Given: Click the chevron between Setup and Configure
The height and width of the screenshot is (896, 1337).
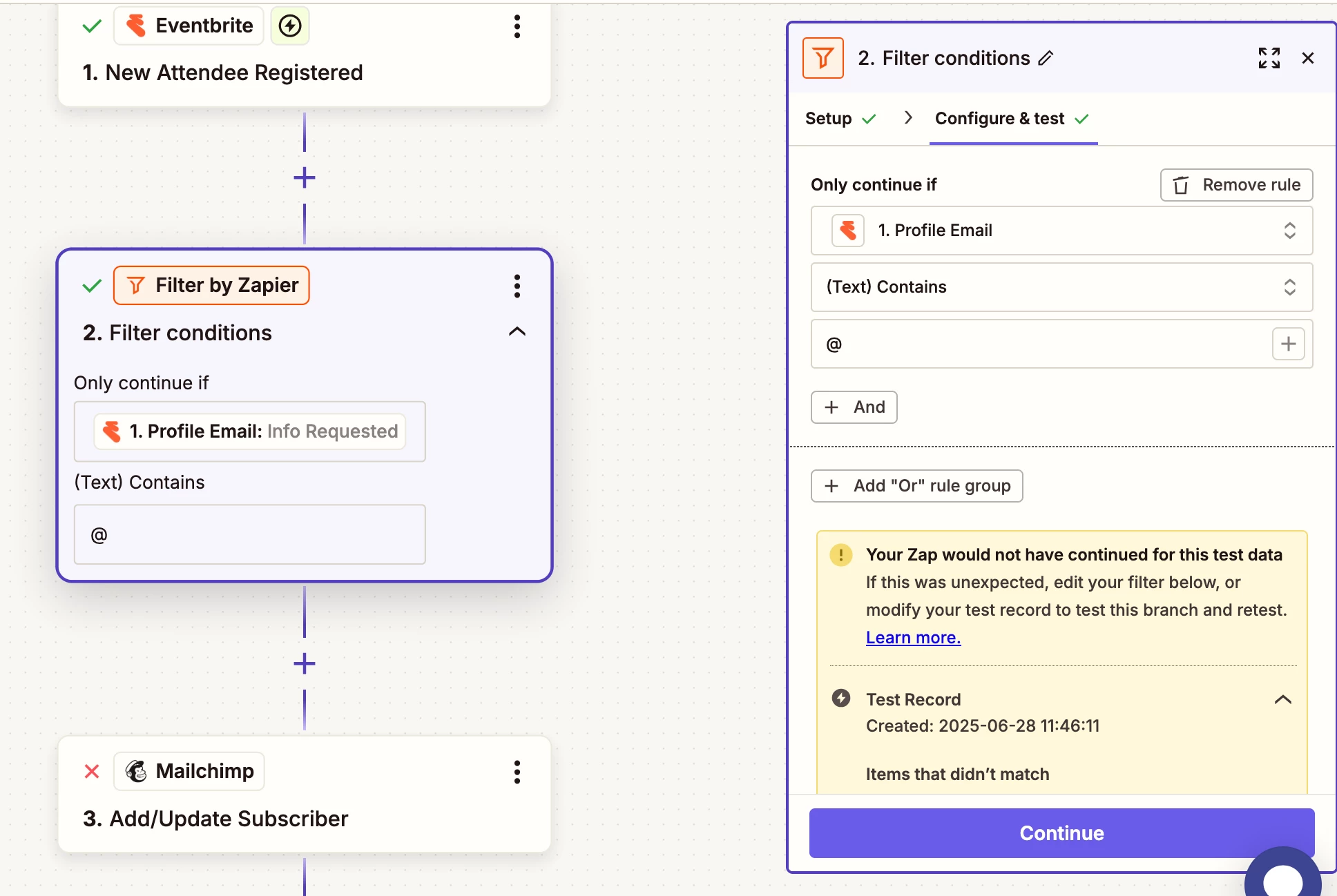Looking at the screenshot, I should pos(908,118).
